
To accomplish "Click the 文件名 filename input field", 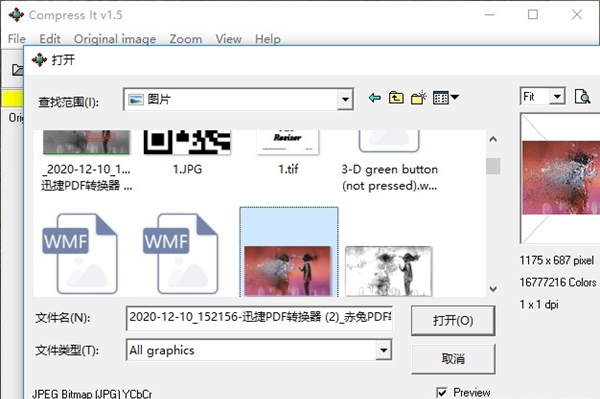I will [x=259, y=318].
